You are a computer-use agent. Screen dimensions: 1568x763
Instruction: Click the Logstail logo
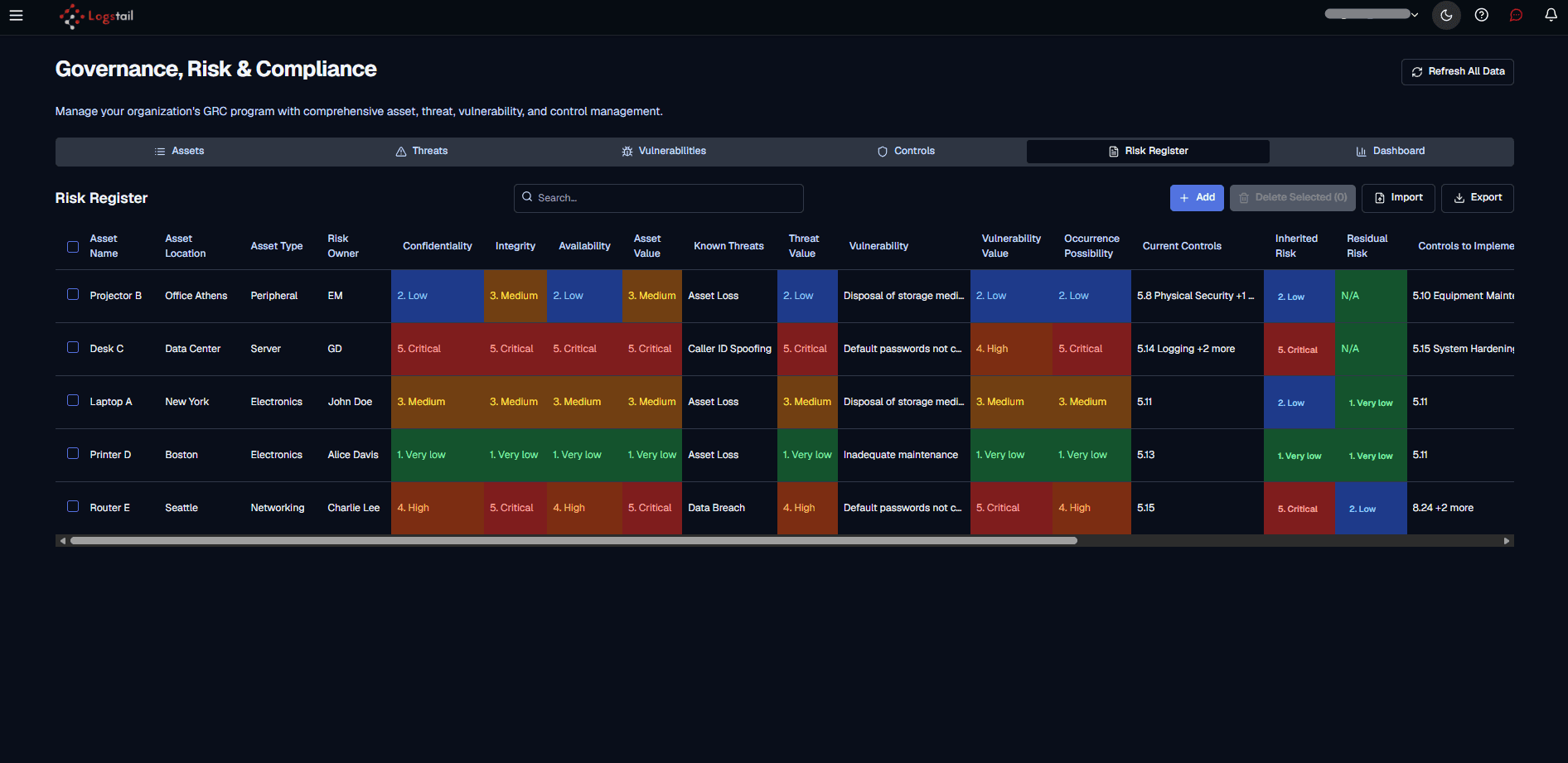(96, 16)
